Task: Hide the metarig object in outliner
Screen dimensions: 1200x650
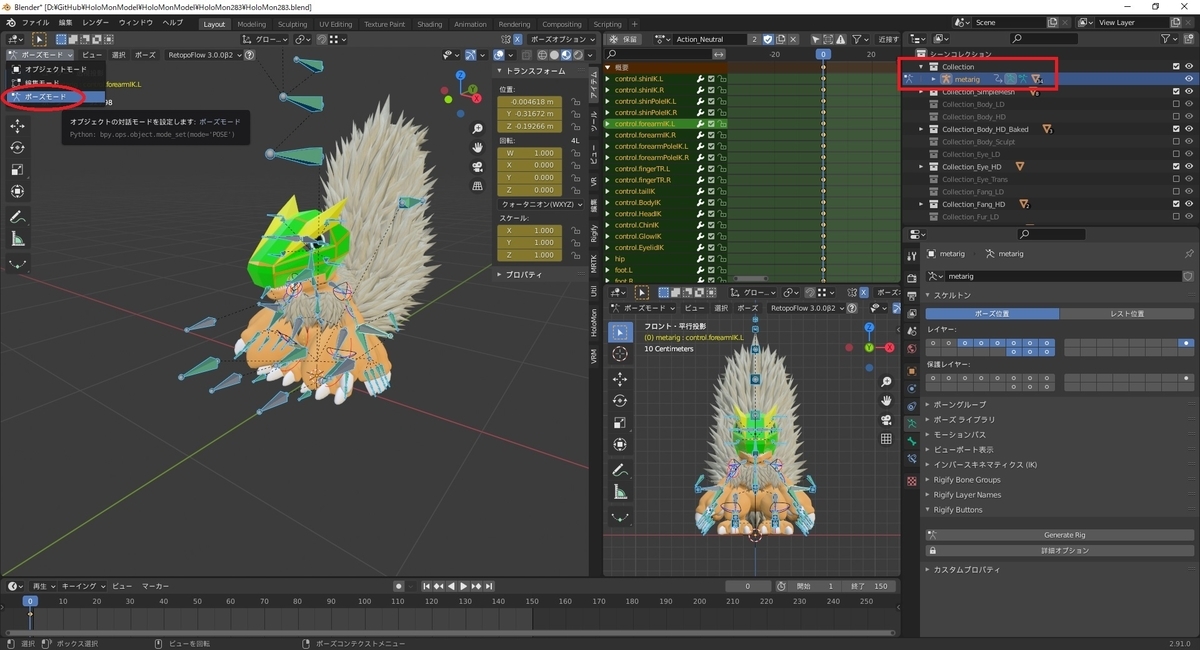Action: coord(1189,79)
